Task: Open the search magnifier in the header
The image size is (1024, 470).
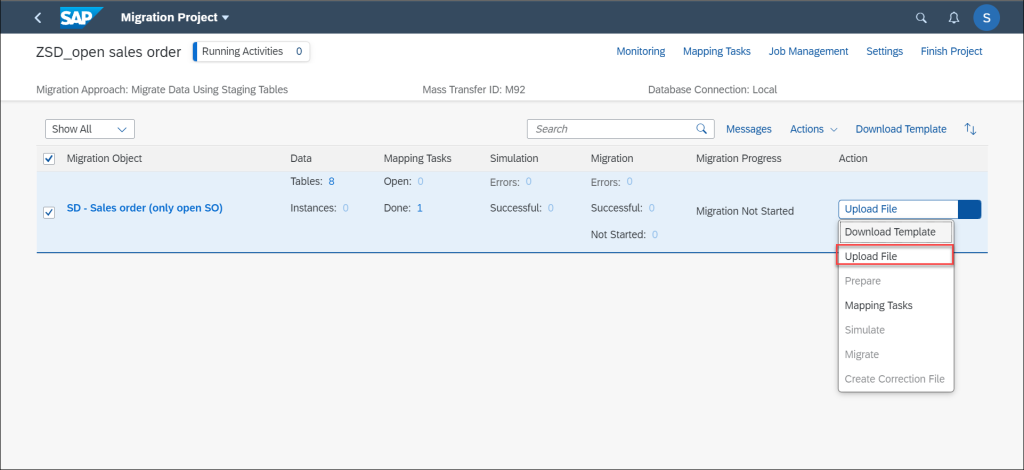Action: [x=921, y=18]
